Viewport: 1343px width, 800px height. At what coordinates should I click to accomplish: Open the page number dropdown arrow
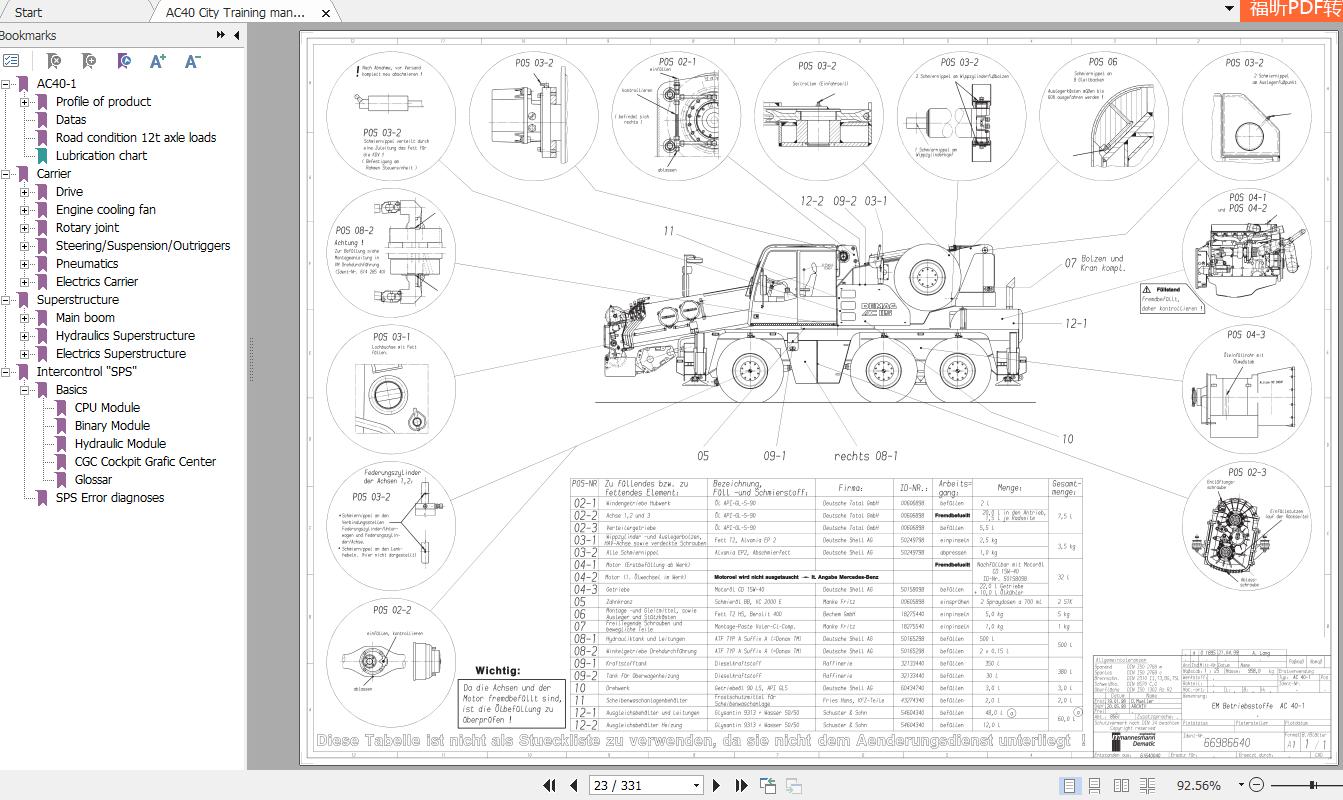click(x=698, y=785)
